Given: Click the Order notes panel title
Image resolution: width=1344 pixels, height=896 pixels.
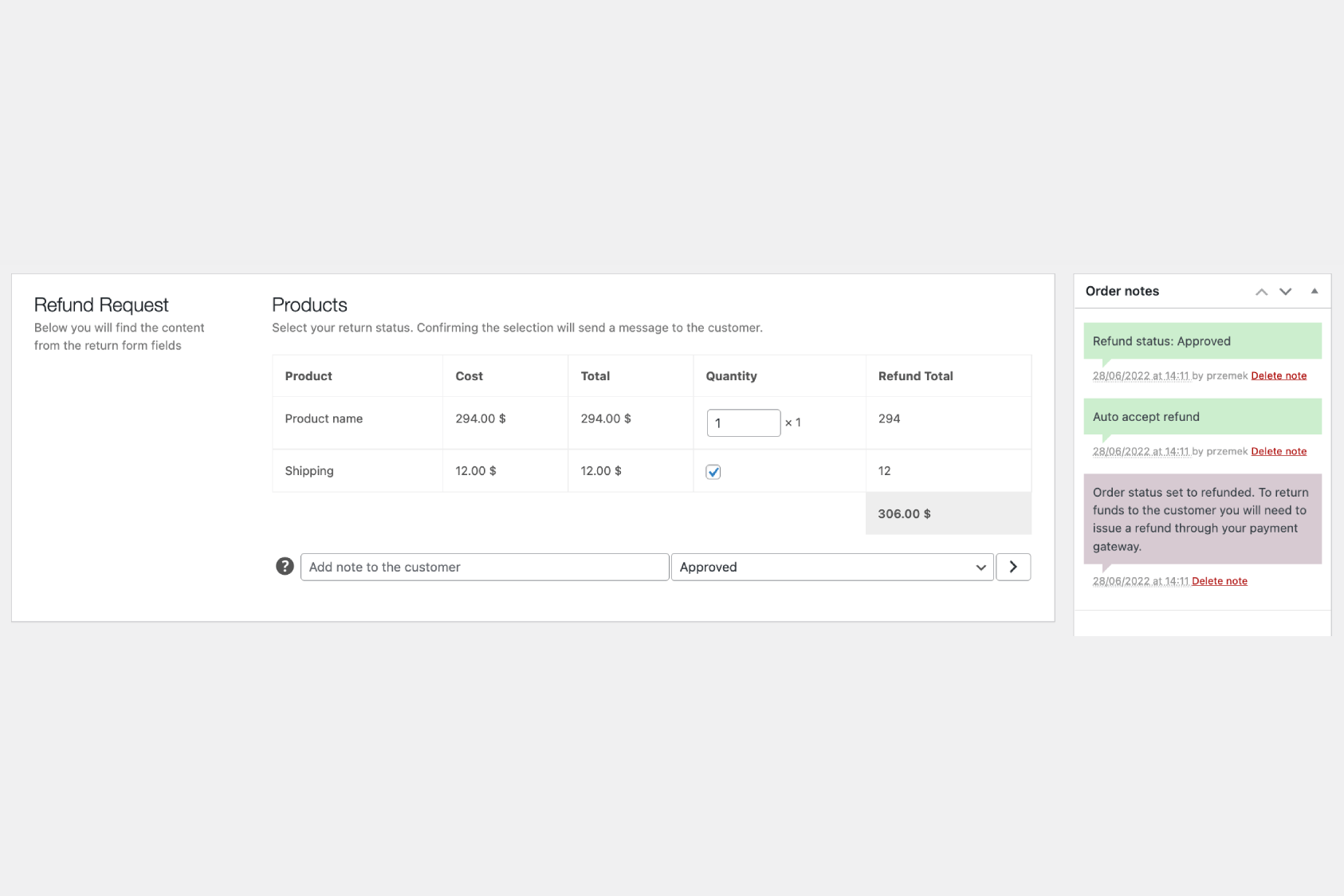Looking at the screenshot, I should 1122,291.
